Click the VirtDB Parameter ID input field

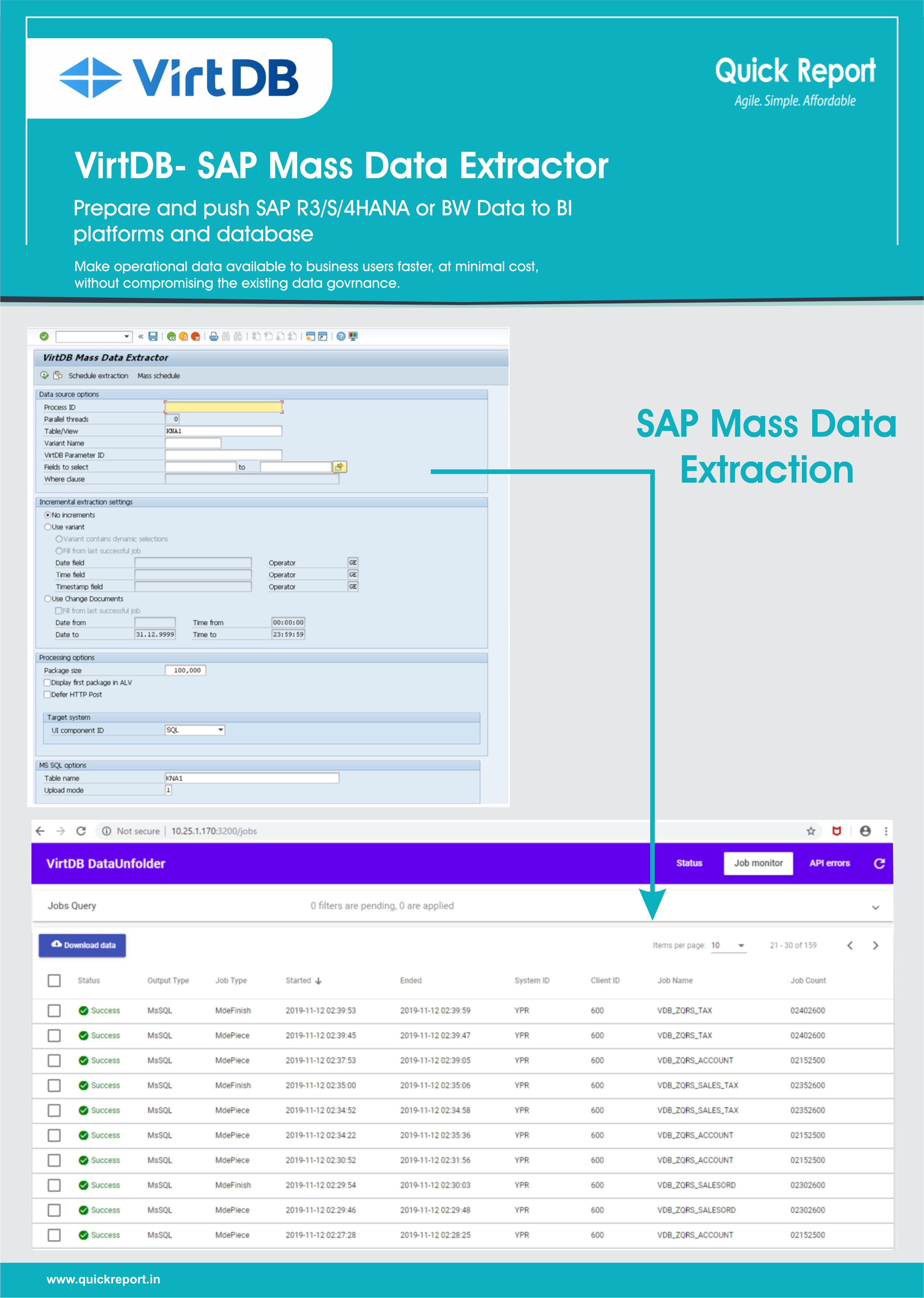224,455
